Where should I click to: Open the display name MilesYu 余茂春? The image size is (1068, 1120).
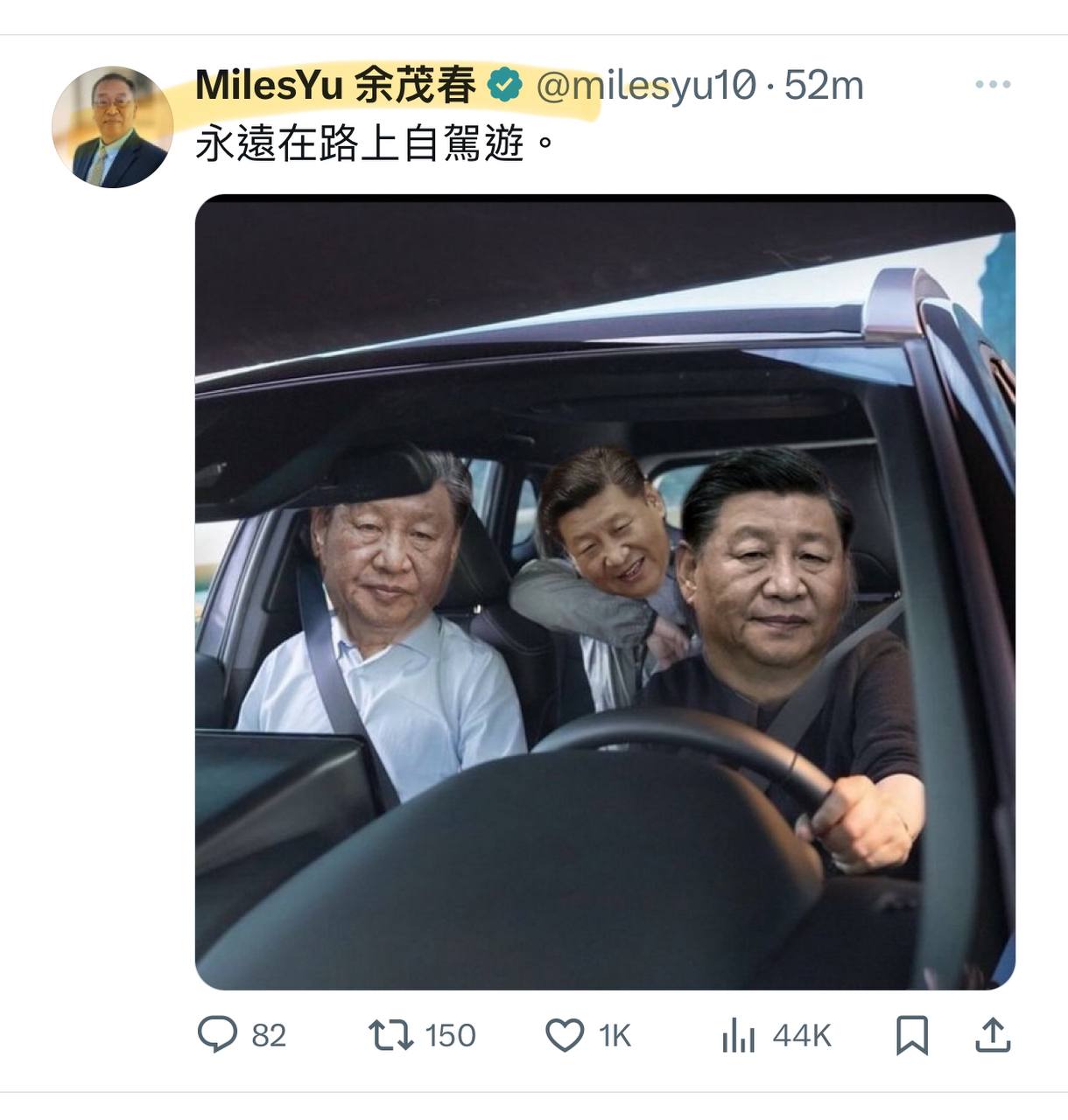click(x=336, y=86)
